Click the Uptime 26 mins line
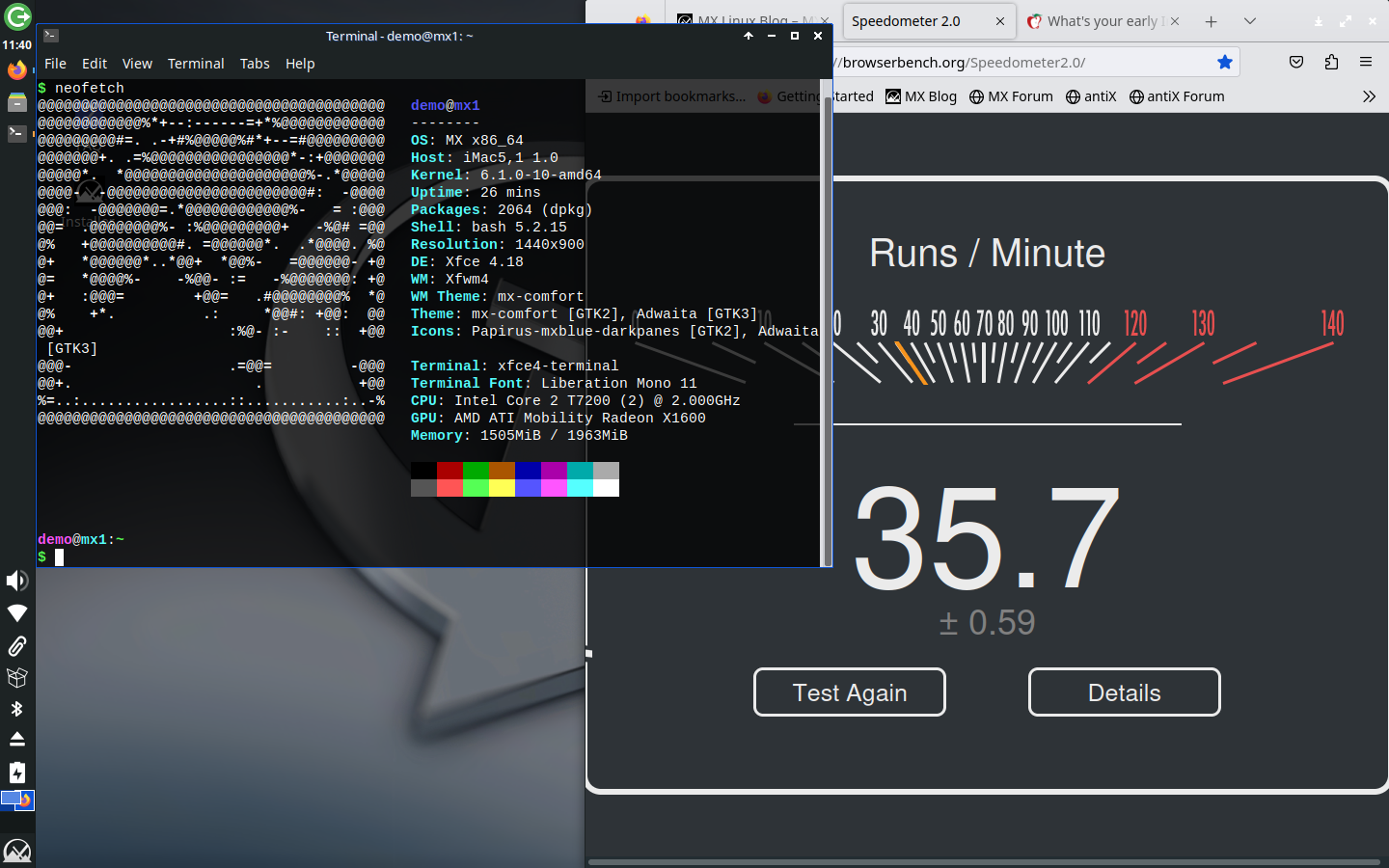Viewport: 1389px width, 868px height. click(476, 193)
